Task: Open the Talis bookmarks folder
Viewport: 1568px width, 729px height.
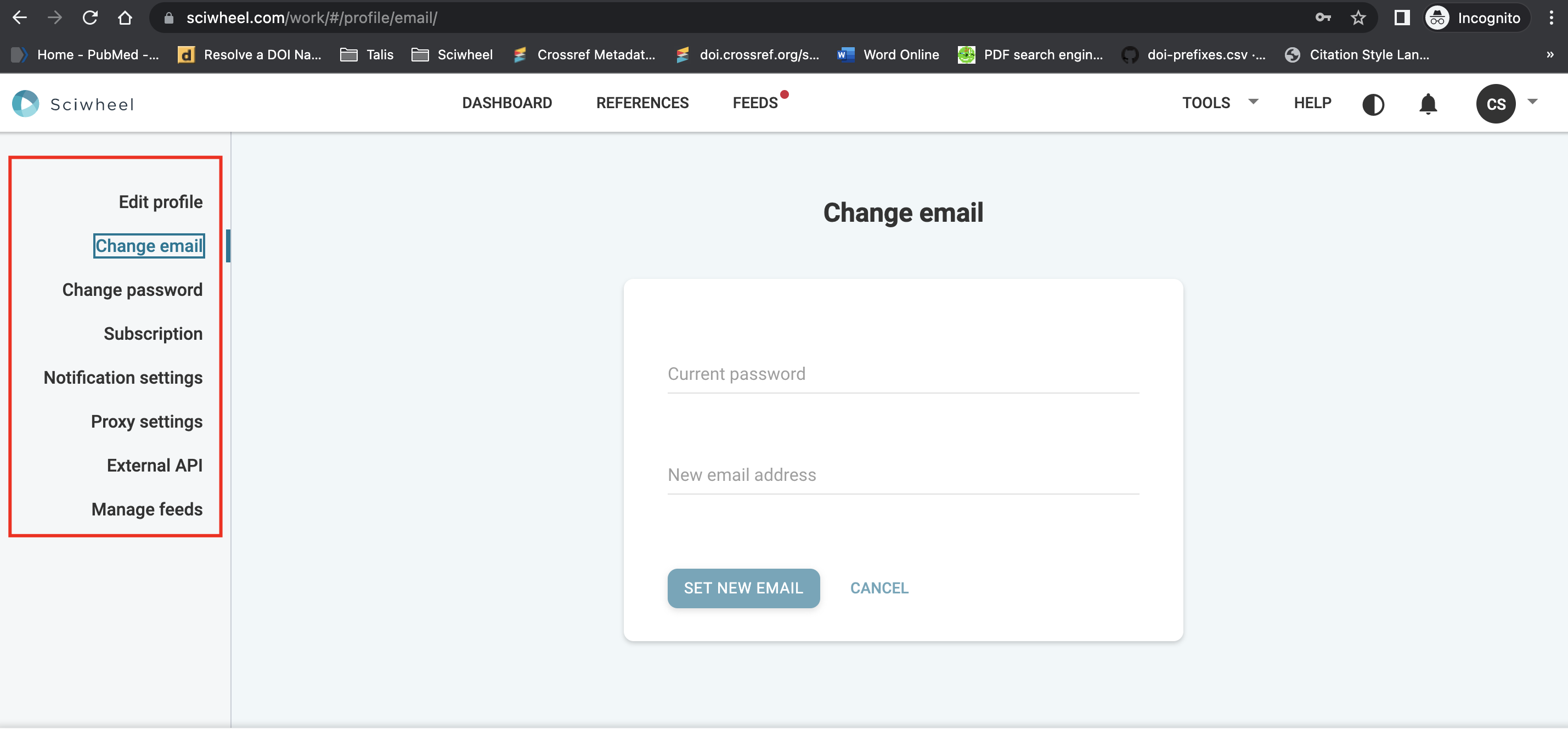Action: pos(367,55)
